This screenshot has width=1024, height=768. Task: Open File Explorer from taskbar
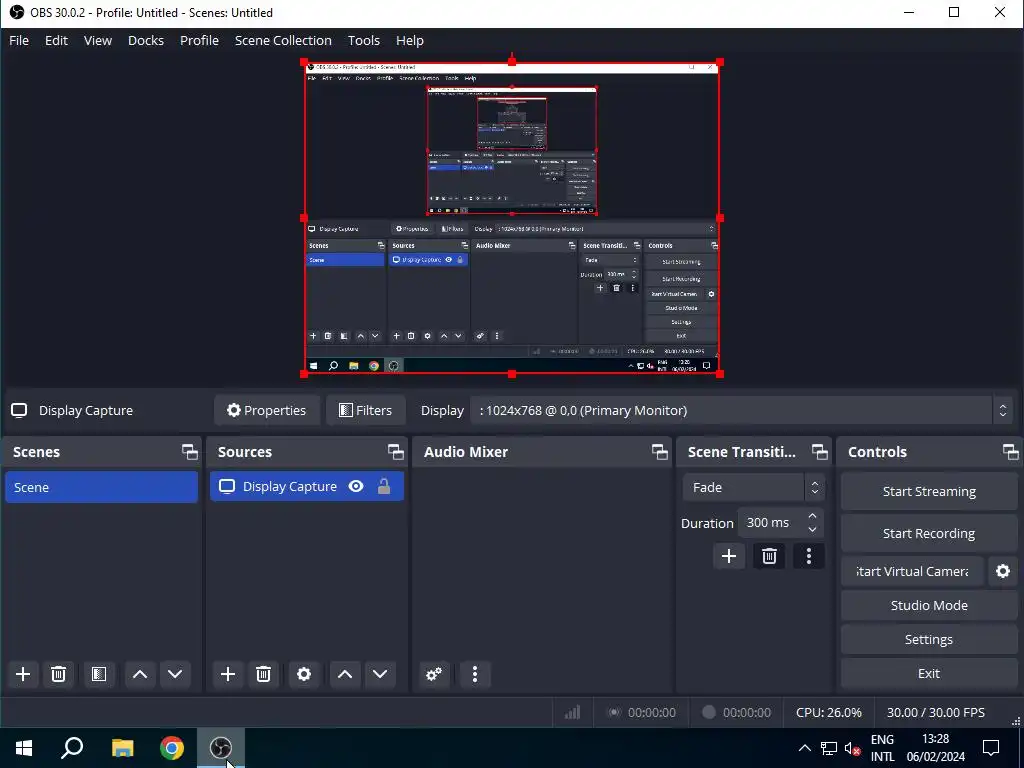click(122, 748)
